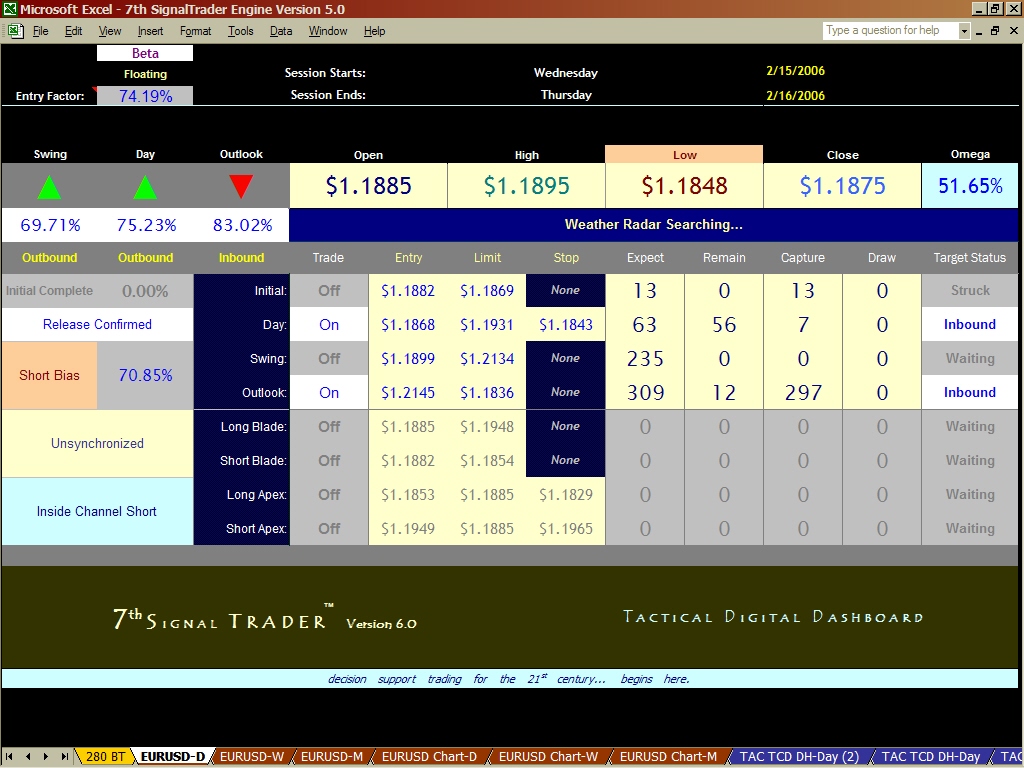This screenshot has height=768, width=1024.
Task: Switch to the 280 BT sheet tab
Action: pyautogui.click(x=105, y=756)
